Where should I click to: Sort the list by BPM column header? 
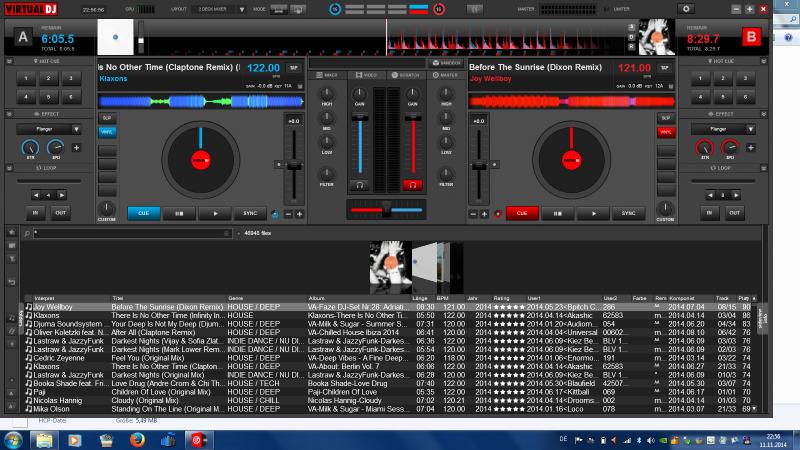pyautogui.click(x=443, y=298)
